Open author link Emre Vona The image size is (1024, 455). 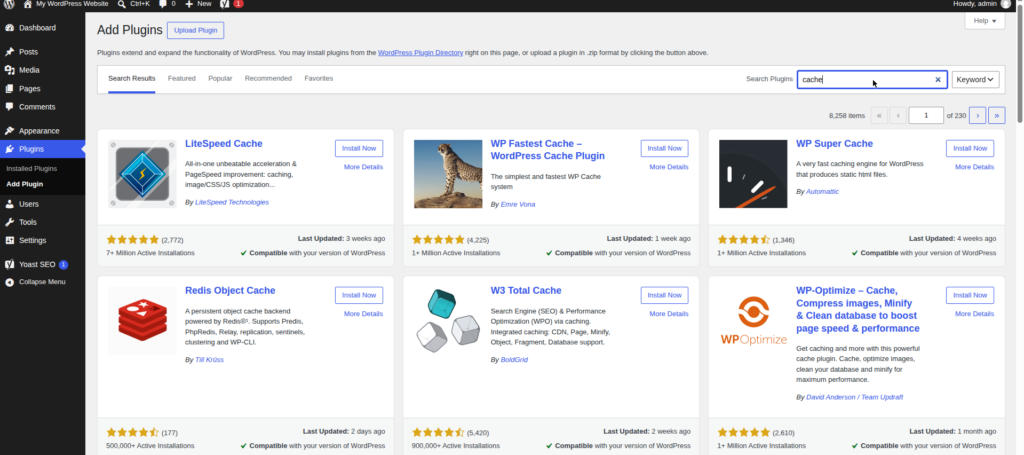(x=518, y=204)
